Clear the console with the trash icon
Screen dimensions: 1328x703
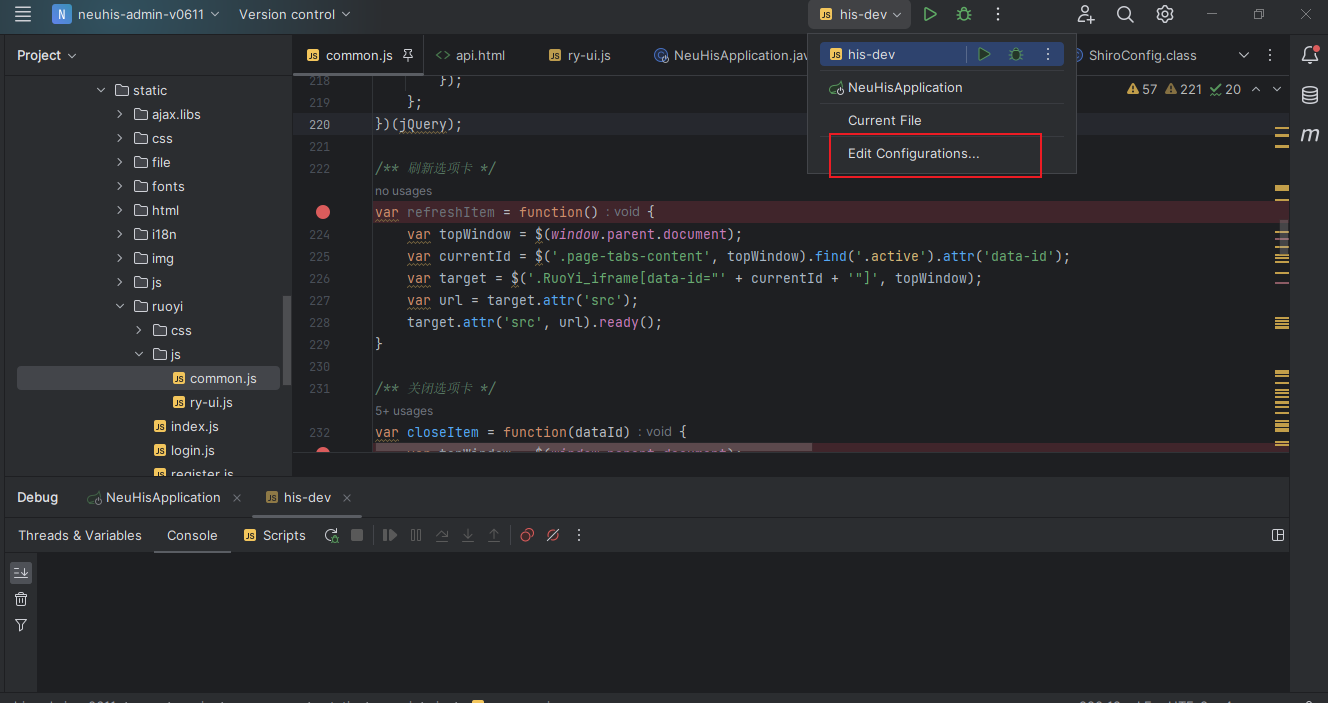pos(21,599)
